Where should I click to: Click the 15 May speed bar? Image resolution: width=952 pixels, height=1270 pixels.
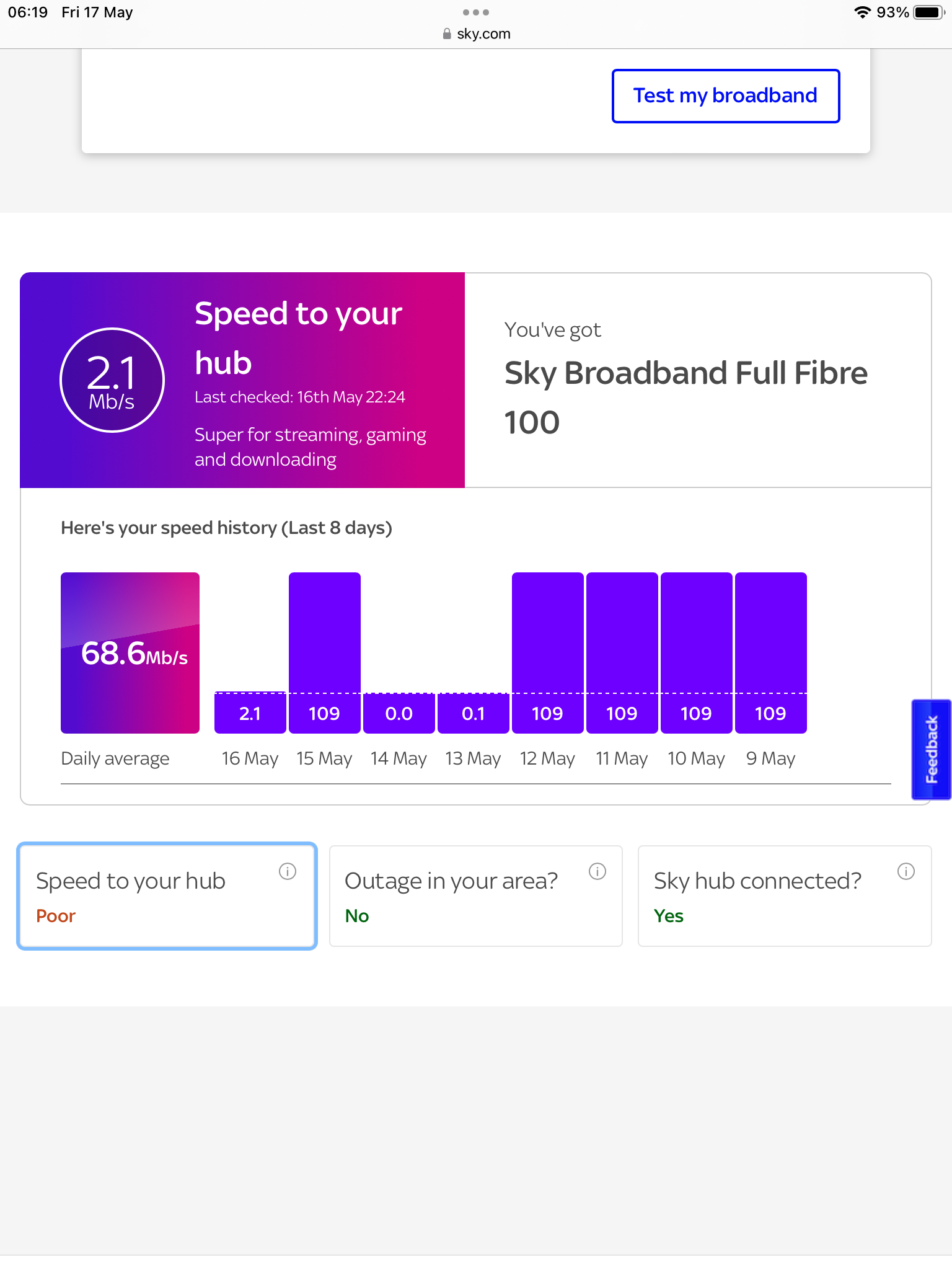coord(324,651)
